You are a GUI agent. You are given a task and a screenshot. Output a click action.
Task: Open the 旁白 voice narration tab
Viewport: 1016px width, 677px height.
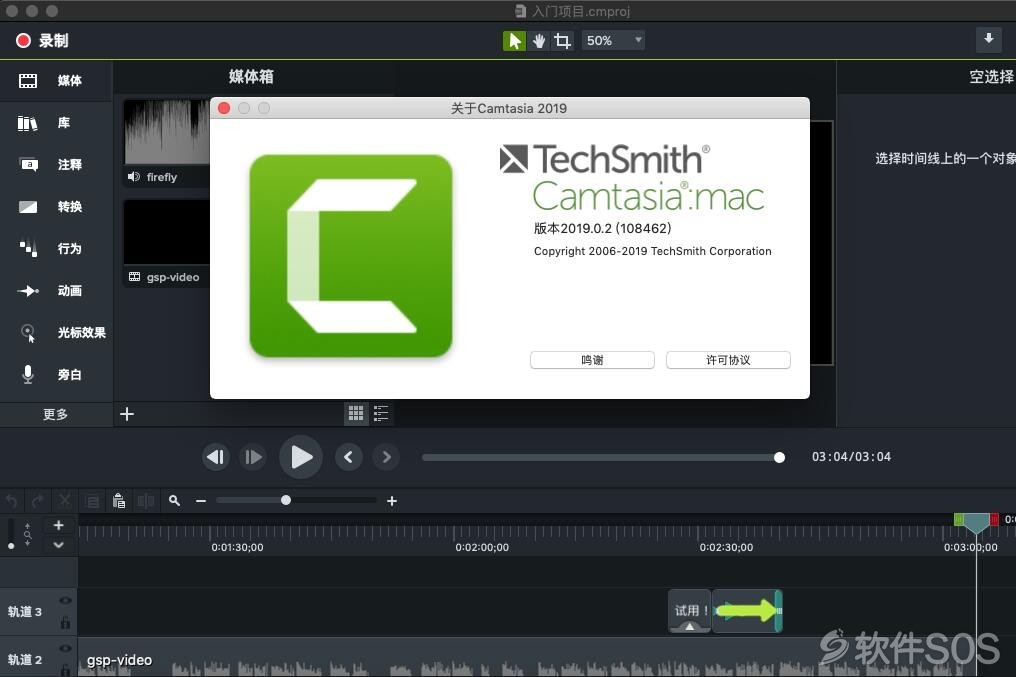(x=56, y=374)
